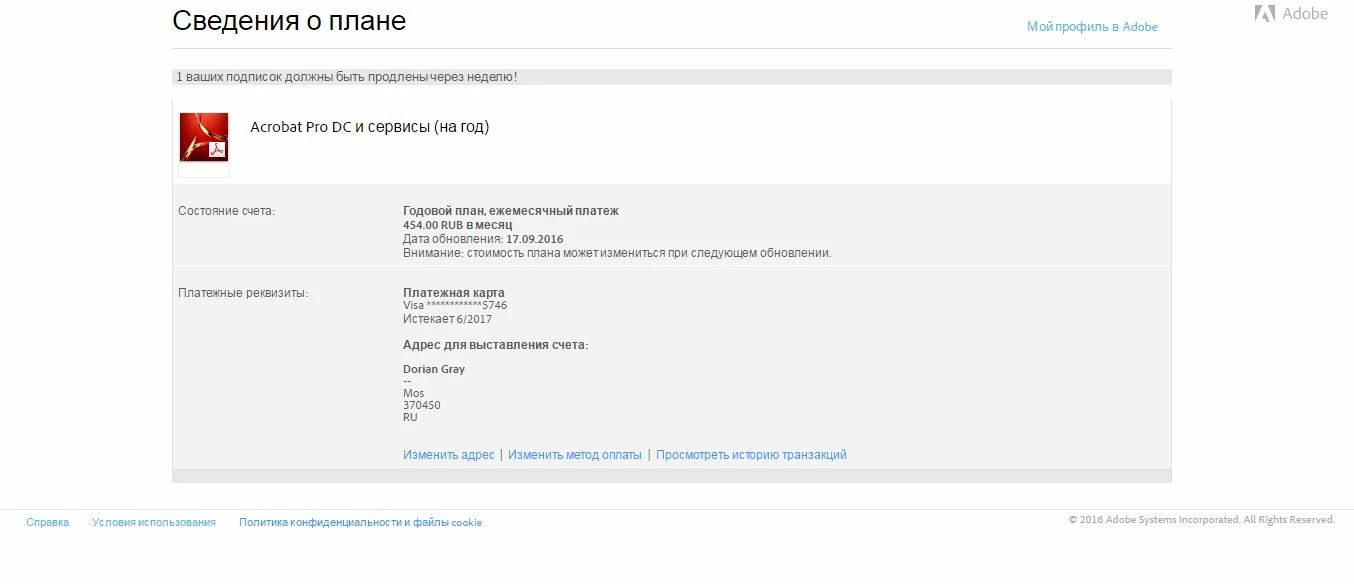Open Мой профиль в Adobe link
This screenshot has height=584, width=1354.
[1092, 27]
